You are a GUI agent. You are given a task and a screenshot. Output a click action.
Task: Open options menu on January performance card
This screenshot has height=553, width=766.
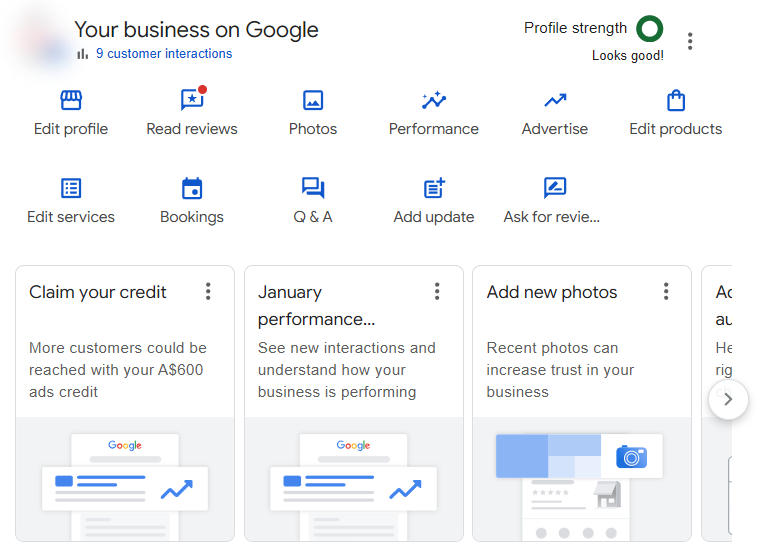point(437,291)
